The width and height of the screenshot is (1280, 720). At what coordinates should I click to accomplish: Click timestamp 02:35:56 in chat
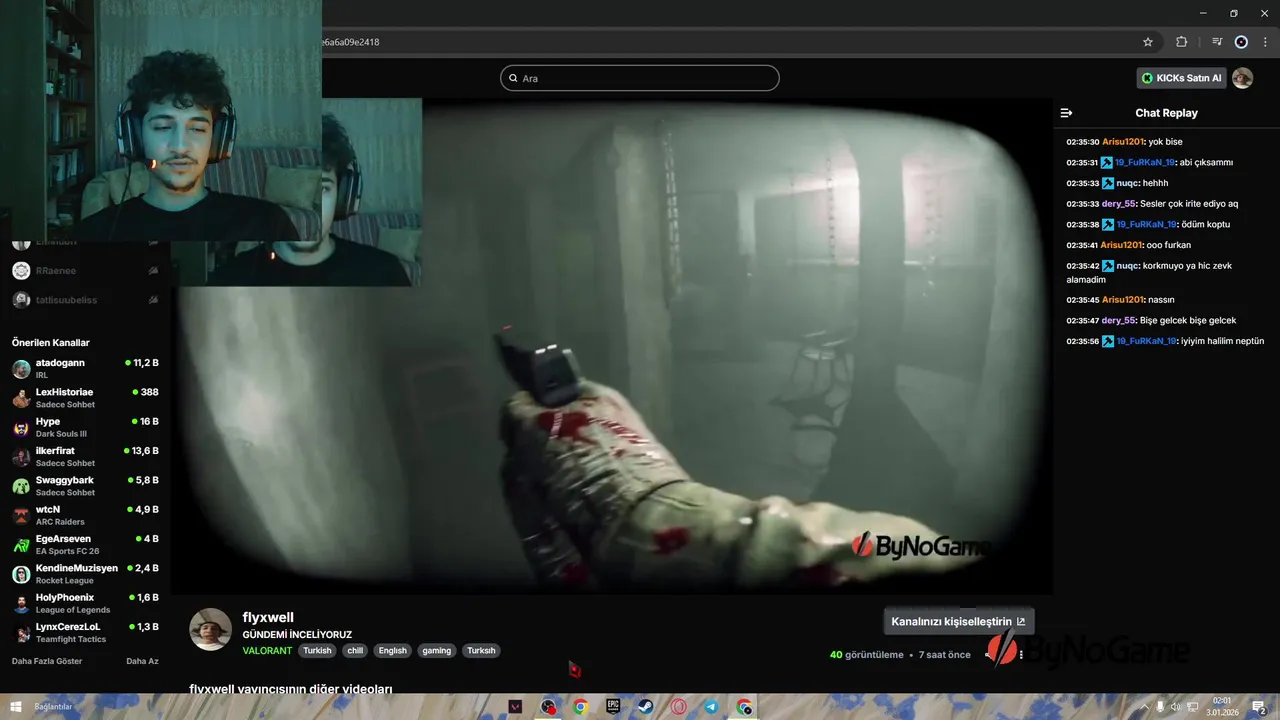[1082, 341]
